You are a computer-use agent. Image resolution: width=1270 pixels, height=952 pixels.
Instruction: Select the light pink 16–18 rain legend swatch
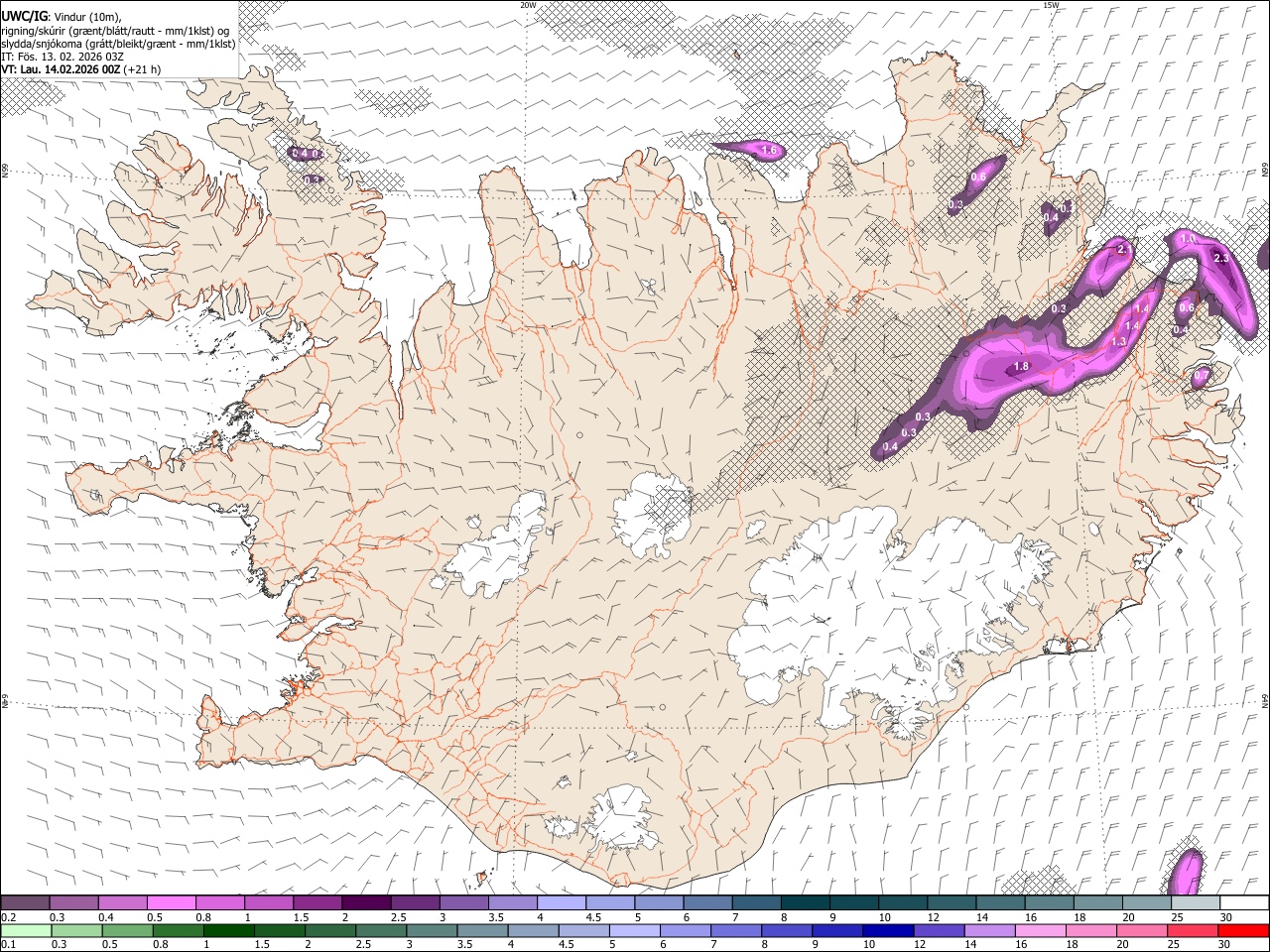(1040, 930)
